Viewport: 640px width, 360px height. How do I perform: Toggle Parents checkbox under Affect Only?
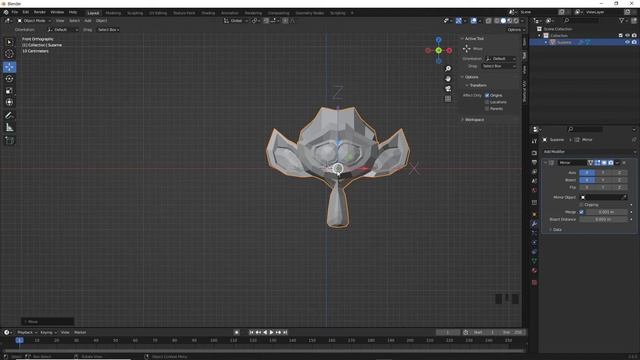coord(487,109)
